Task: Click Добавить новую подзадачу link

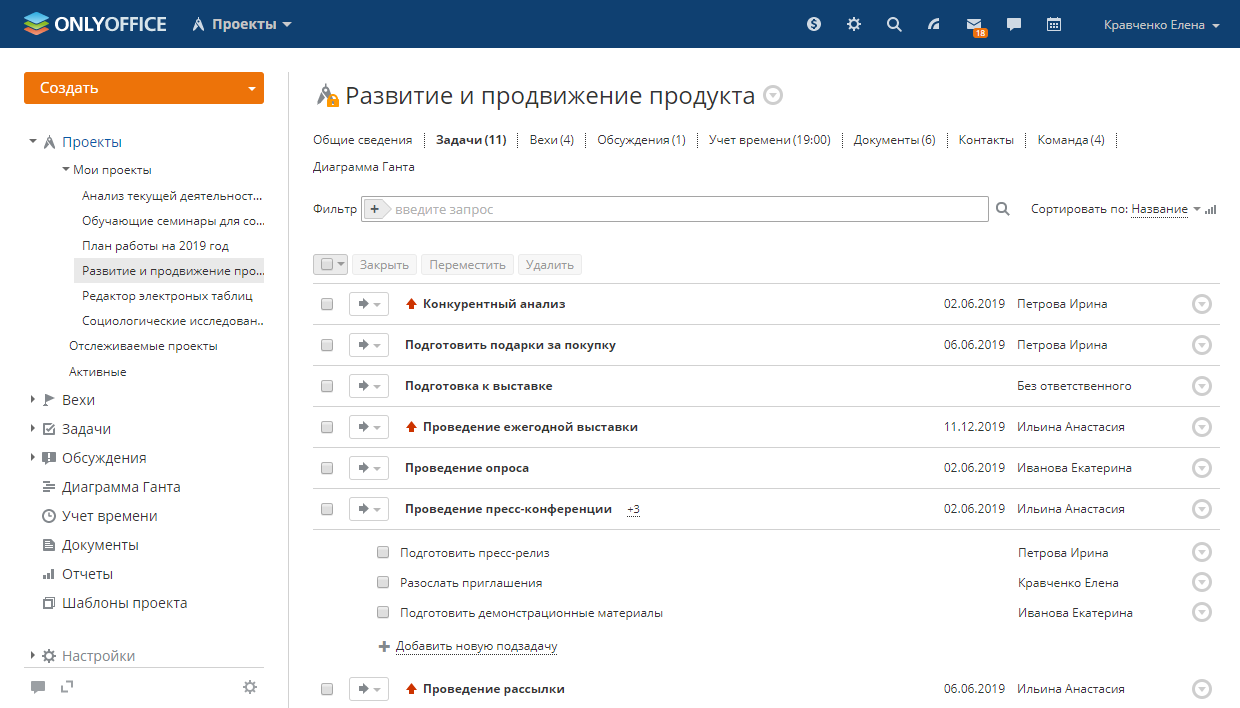Action: pyautogui.click(x=476, y=646)
